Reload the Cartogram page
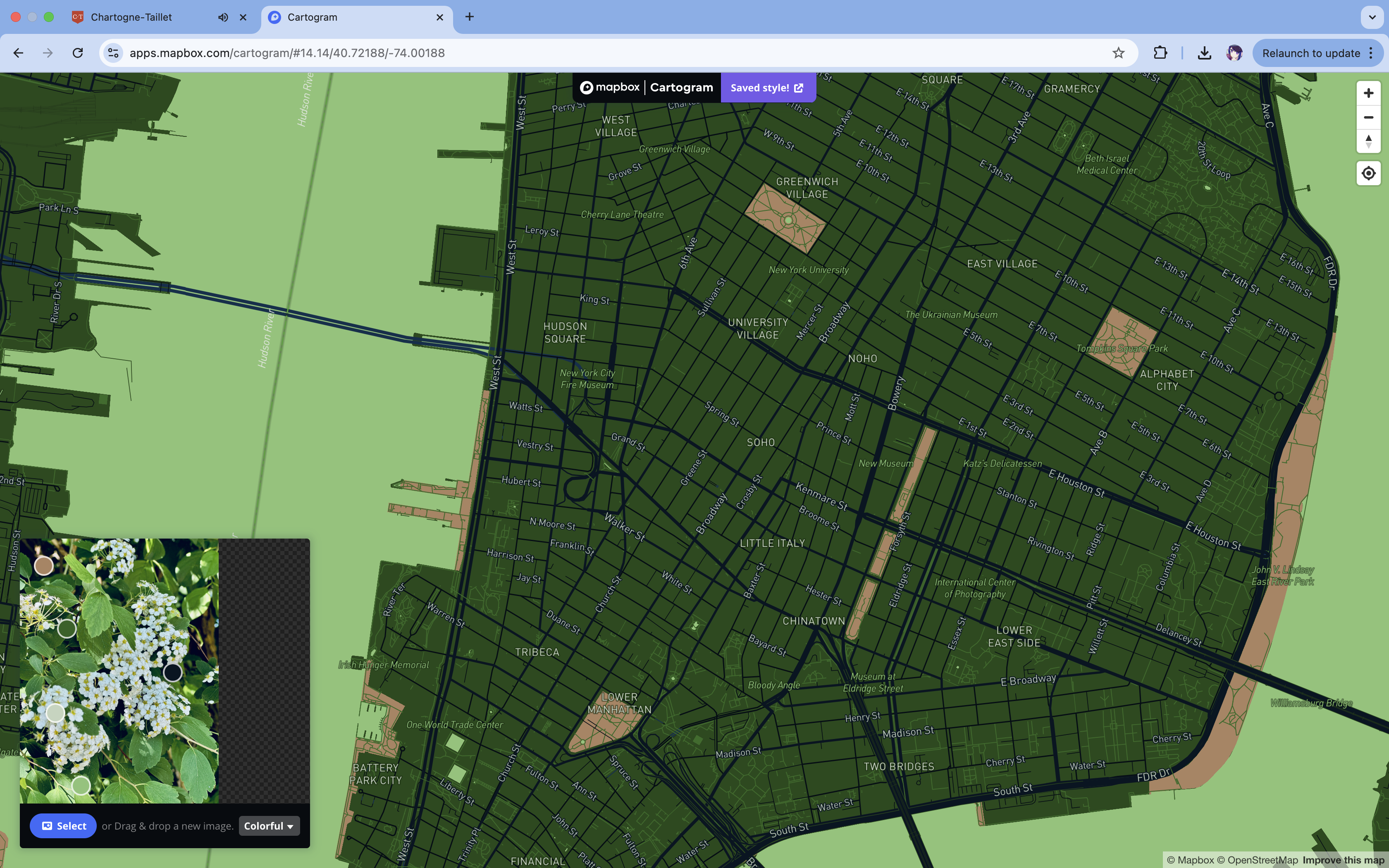This screenshot has height=868, width=1389. coord(77,53)
